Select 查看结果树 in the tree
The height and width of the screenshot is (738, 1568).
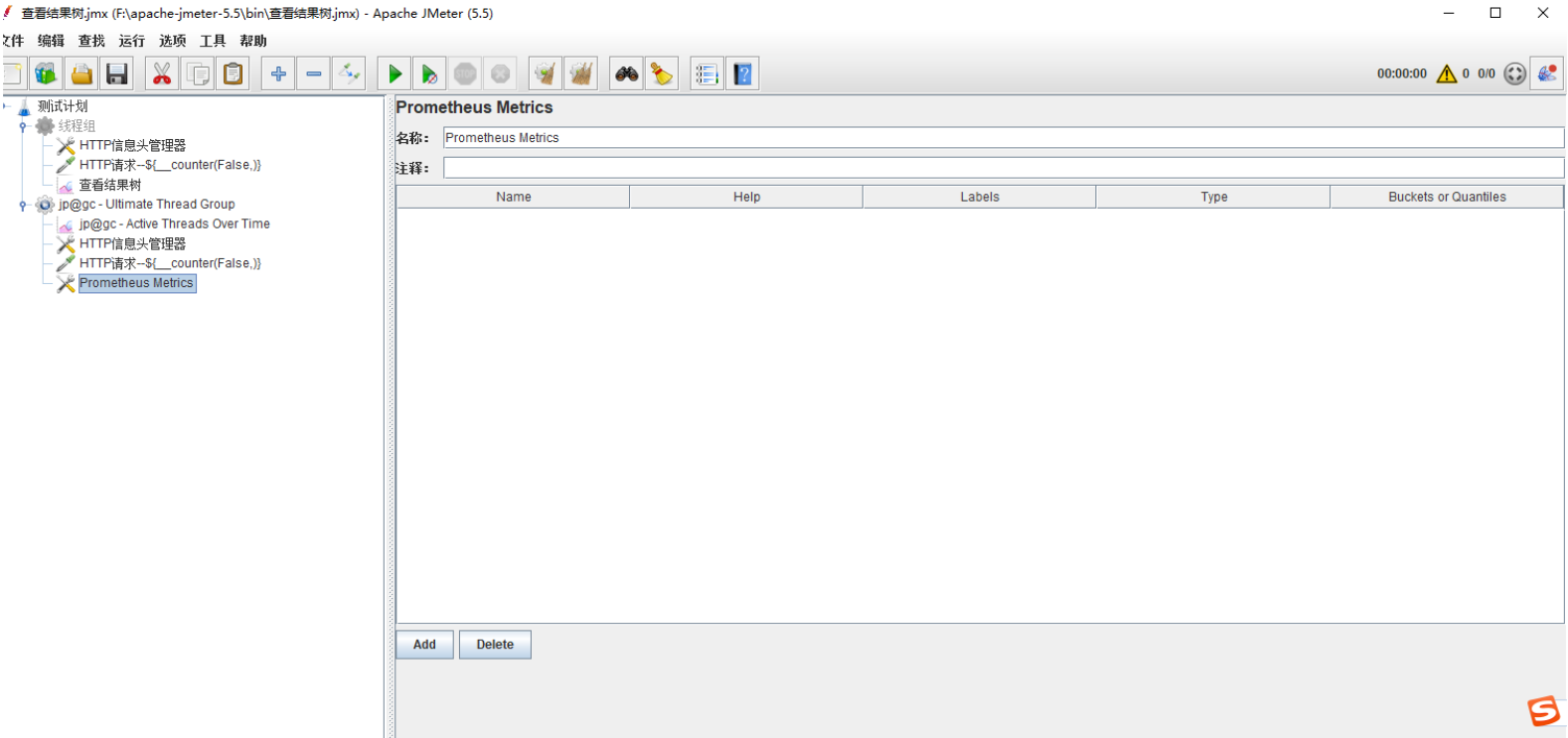coord(109,185)
